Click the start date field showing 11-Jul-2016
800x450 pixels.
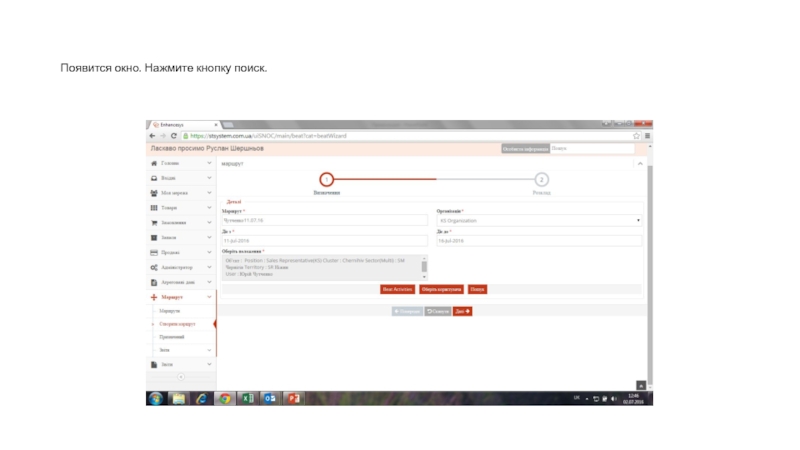tap(324, 241)
